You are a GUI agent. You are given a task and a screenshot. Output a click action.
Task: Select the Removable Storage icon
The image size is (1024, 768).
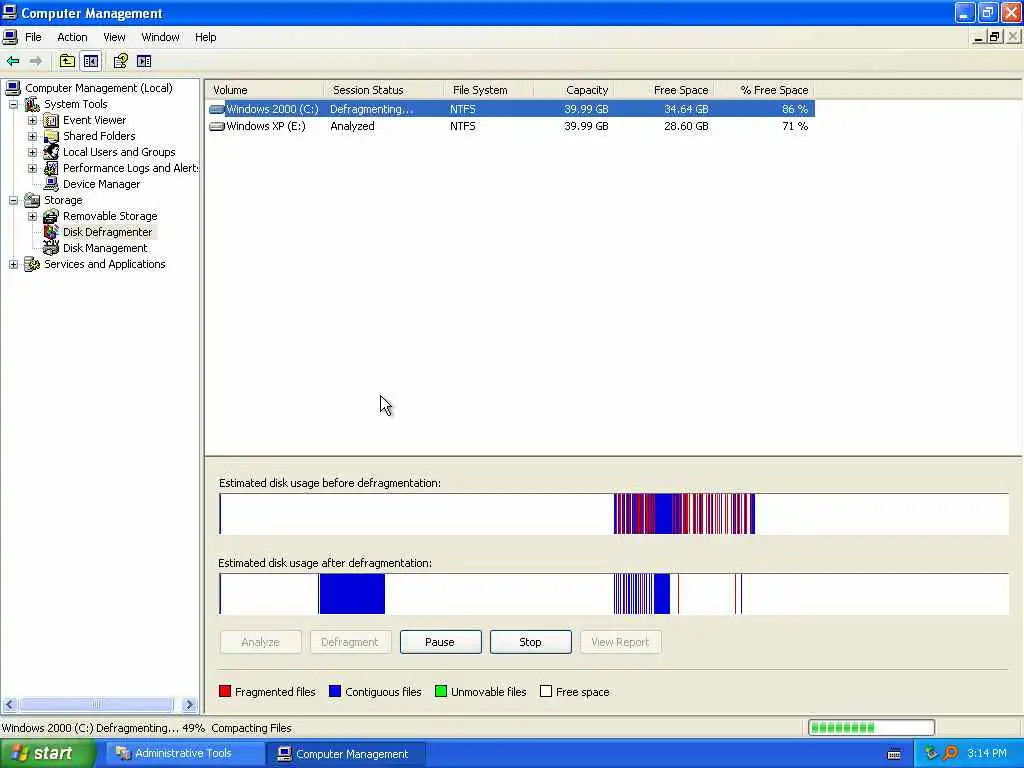pos(51,216)
